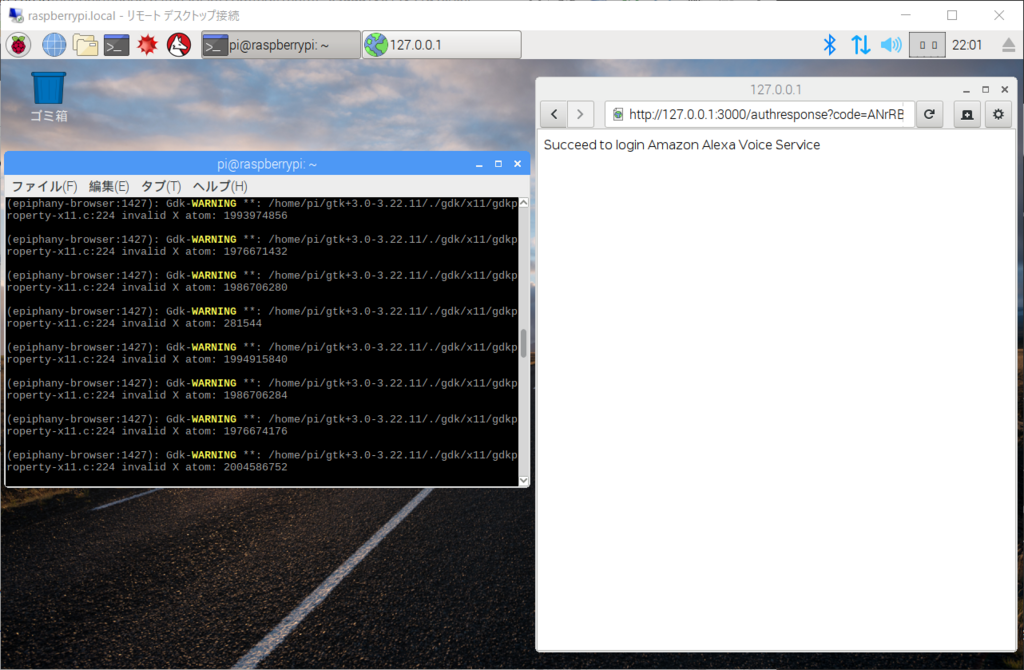The image size is (1024, 670).
Task: Click the eject icon in the panel
Action: 1008,45
